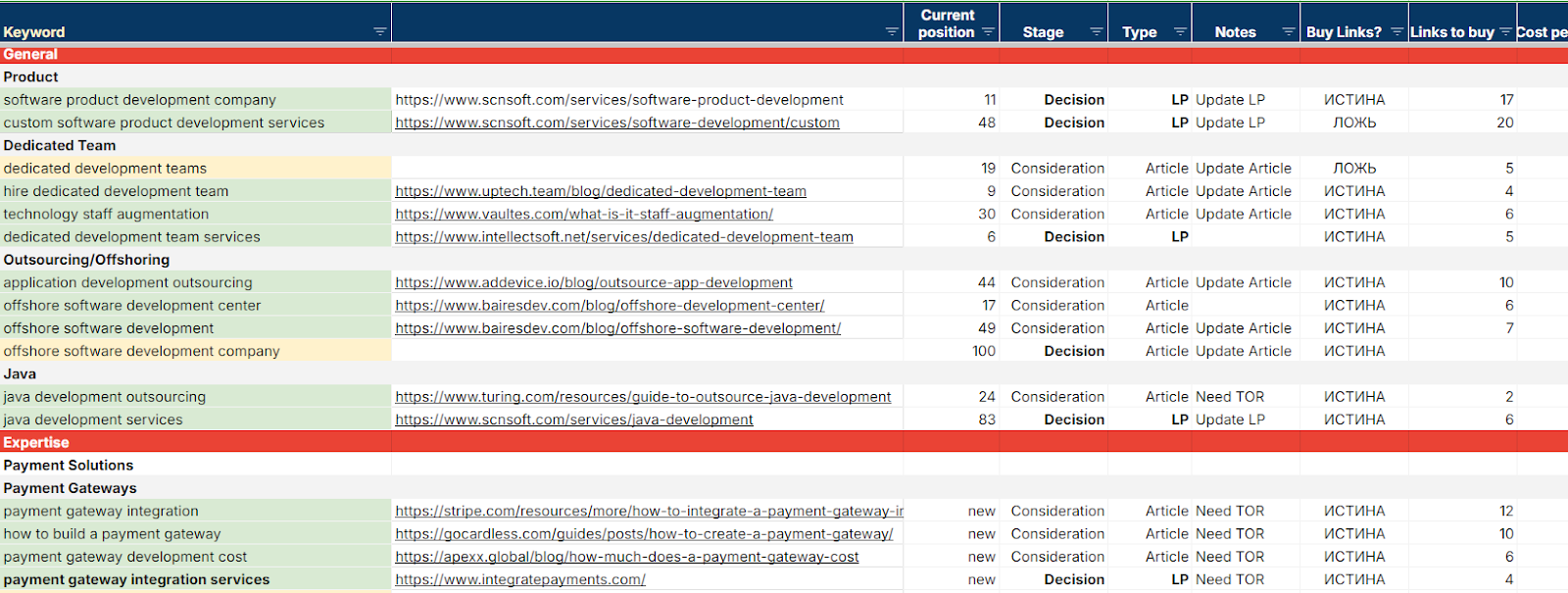Select keyword 'offshore software development company'
This screenshot has width=1568, height=593.
(x=142, y=351)
